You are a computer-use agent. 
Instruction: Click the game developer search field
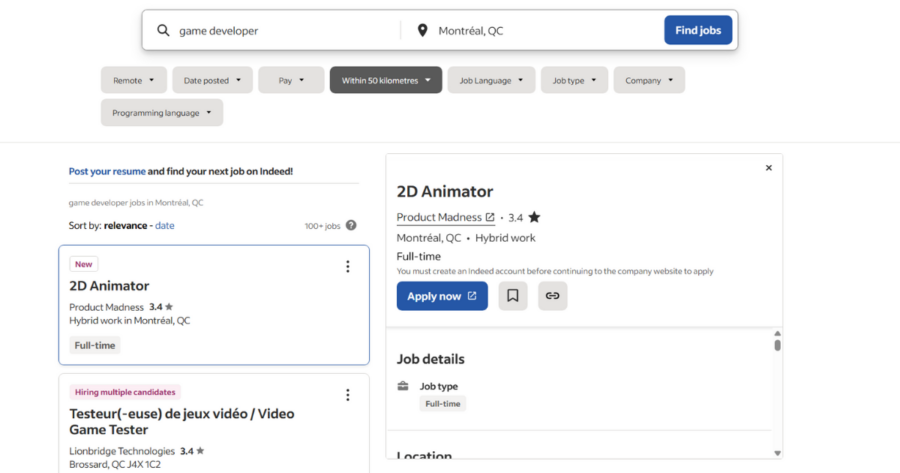[280, 31]
